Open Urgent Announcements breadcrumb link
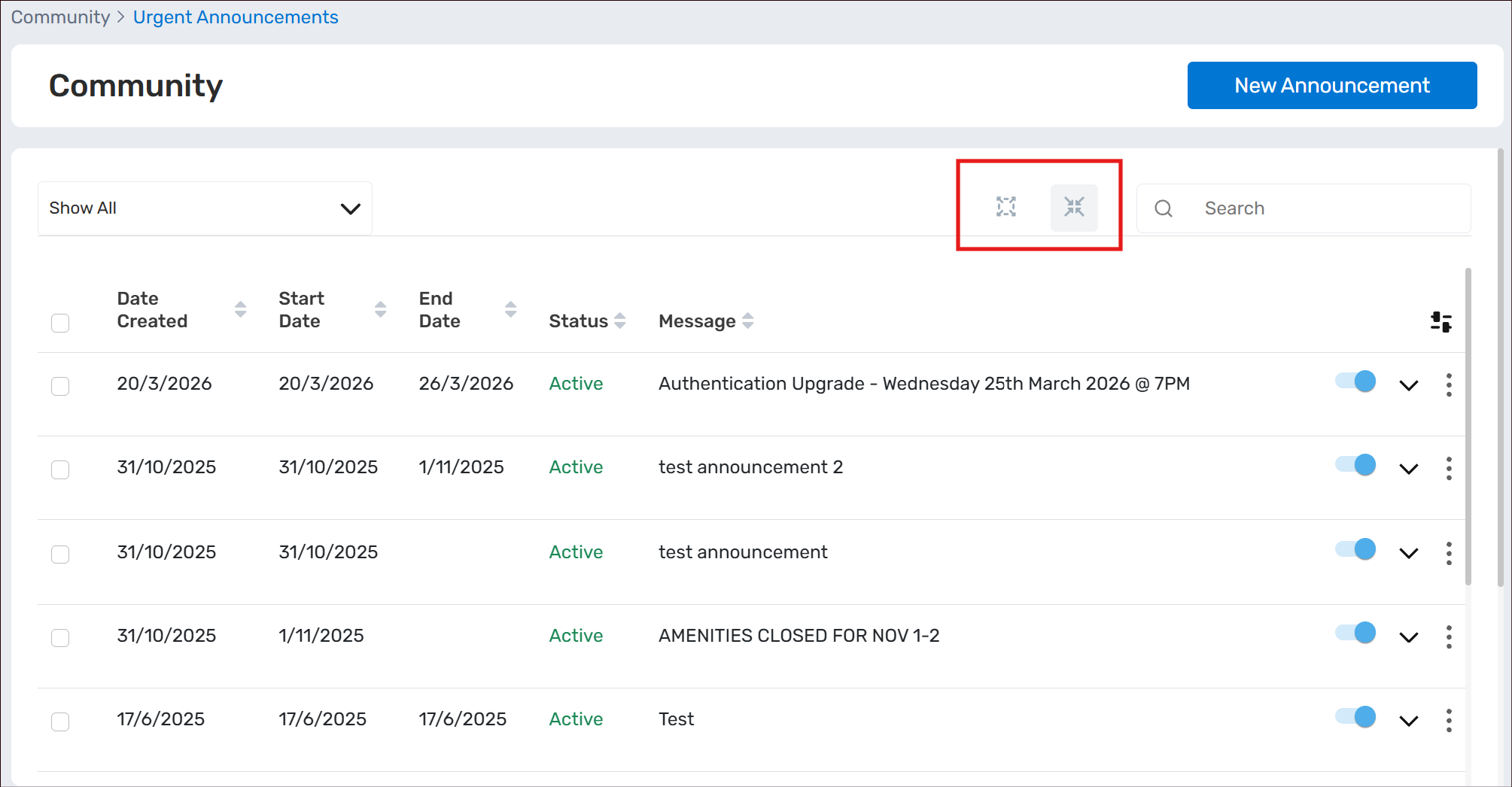This screenshot has height=787, width=1512. [x=236, y=17]
